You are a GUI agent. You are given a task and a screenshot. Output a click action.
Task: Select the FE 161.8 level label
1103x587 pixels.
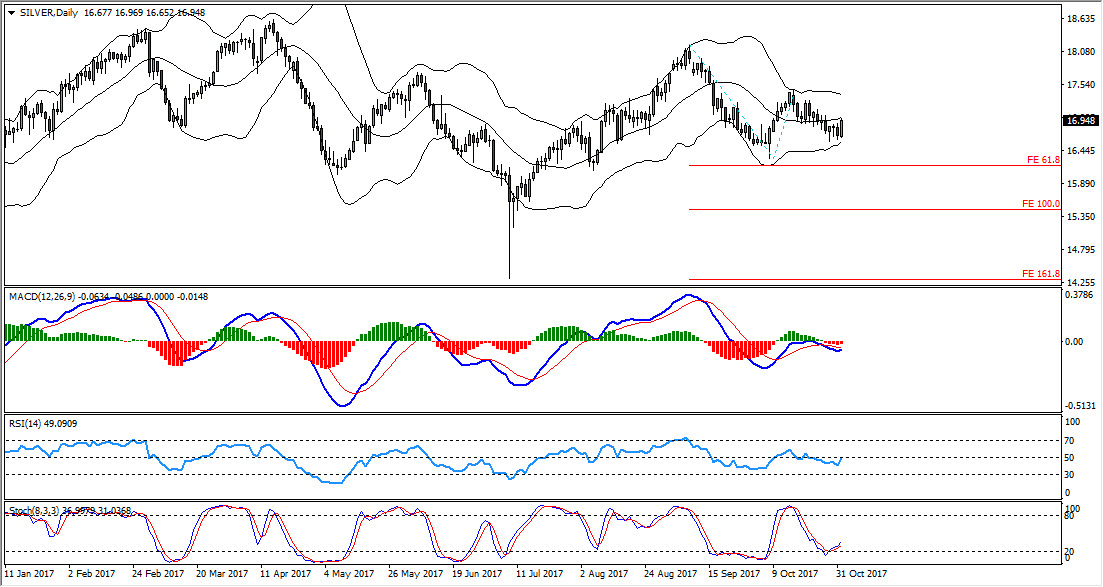tap(1040, 274)
